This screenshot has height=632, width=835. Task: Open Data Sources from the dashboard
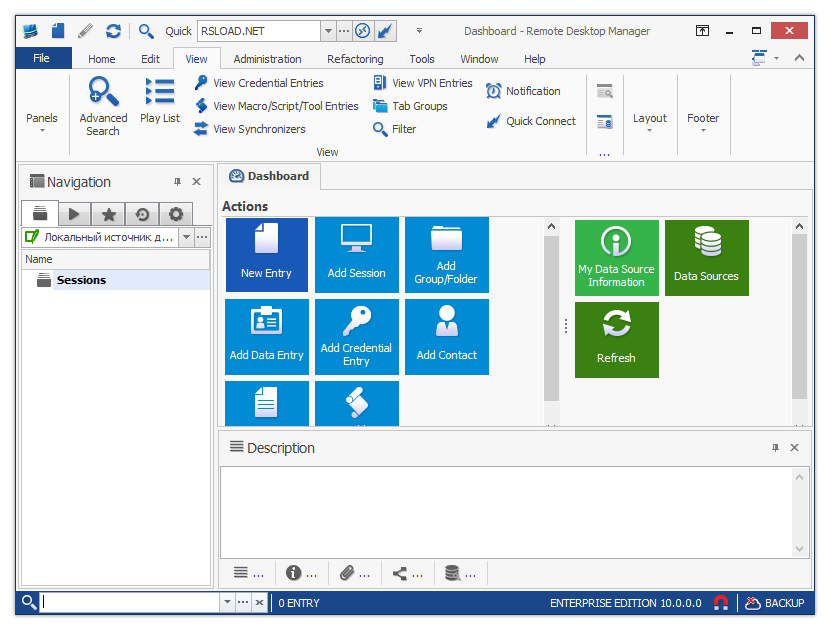(706, 258)
